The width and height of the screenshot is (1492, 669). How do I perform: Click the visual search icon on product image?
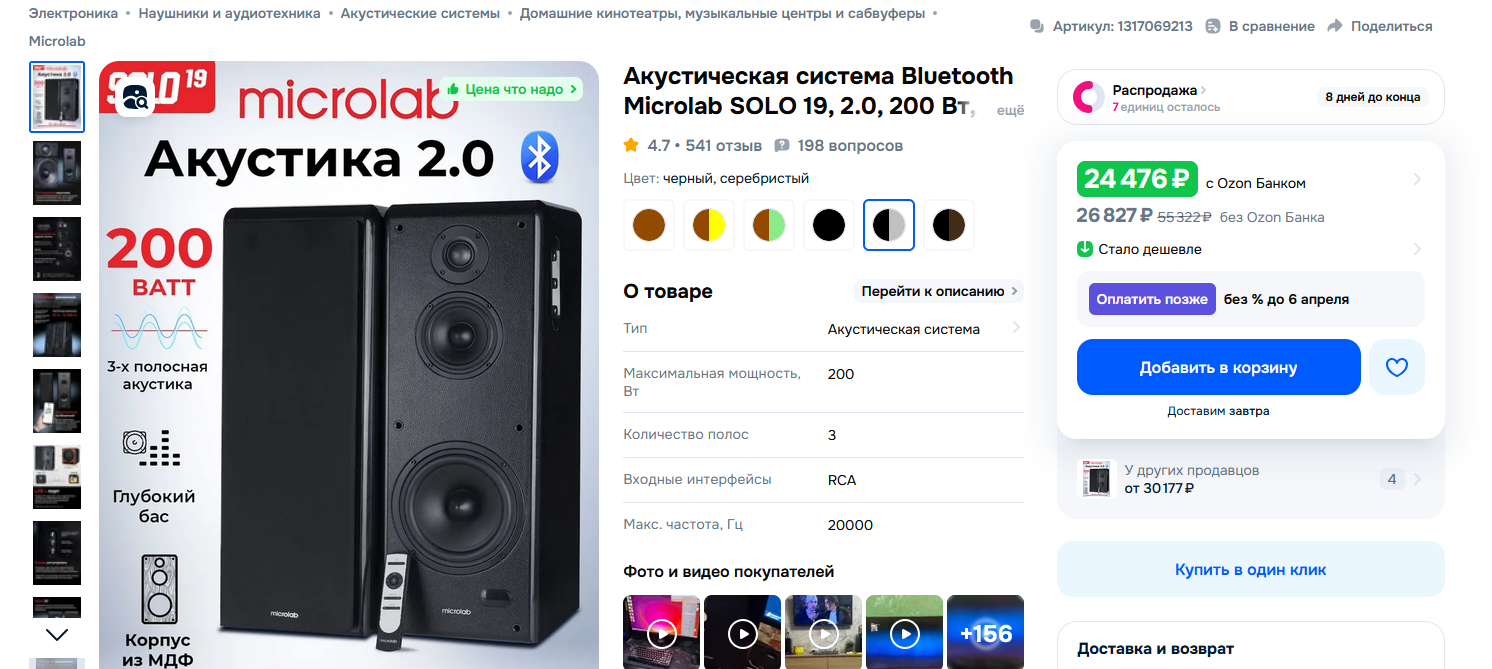pyautogui.click(x=135, y=97)
